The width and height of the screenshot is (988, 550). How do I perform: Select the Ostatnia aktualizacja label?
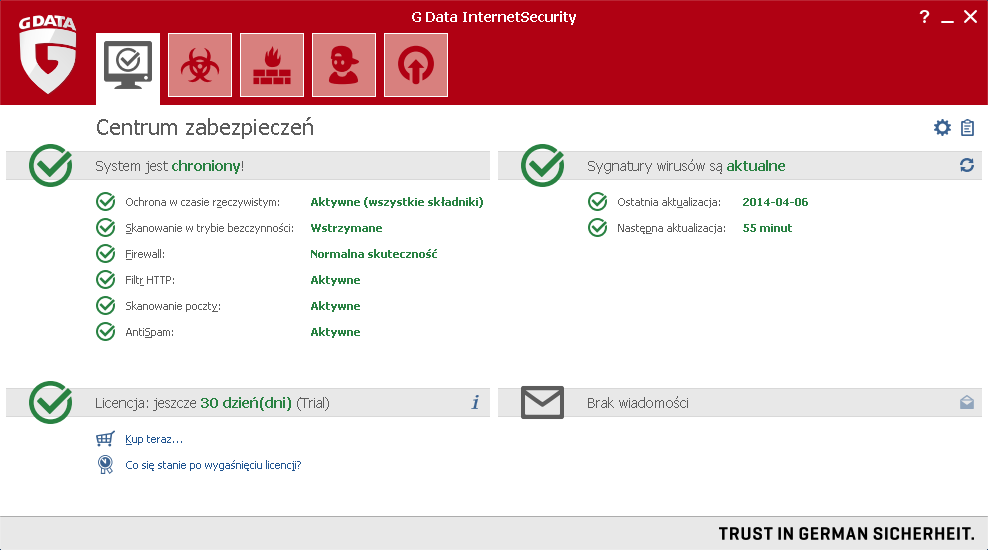[669, 202]
